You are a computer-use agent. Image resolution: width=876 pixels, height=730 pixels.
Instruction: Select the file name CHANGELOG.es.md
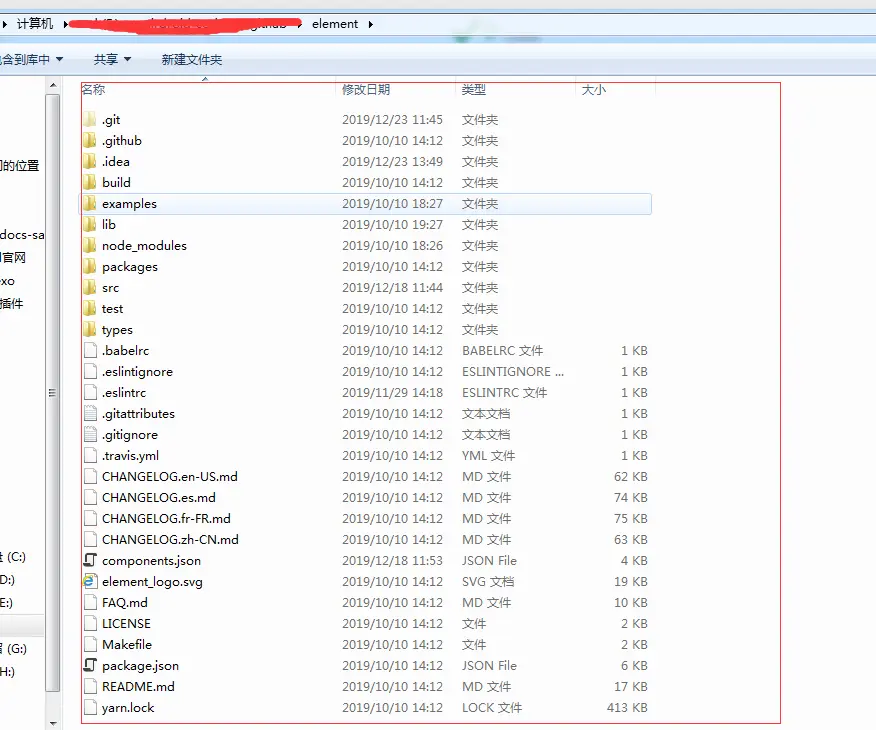click(159, 498)
